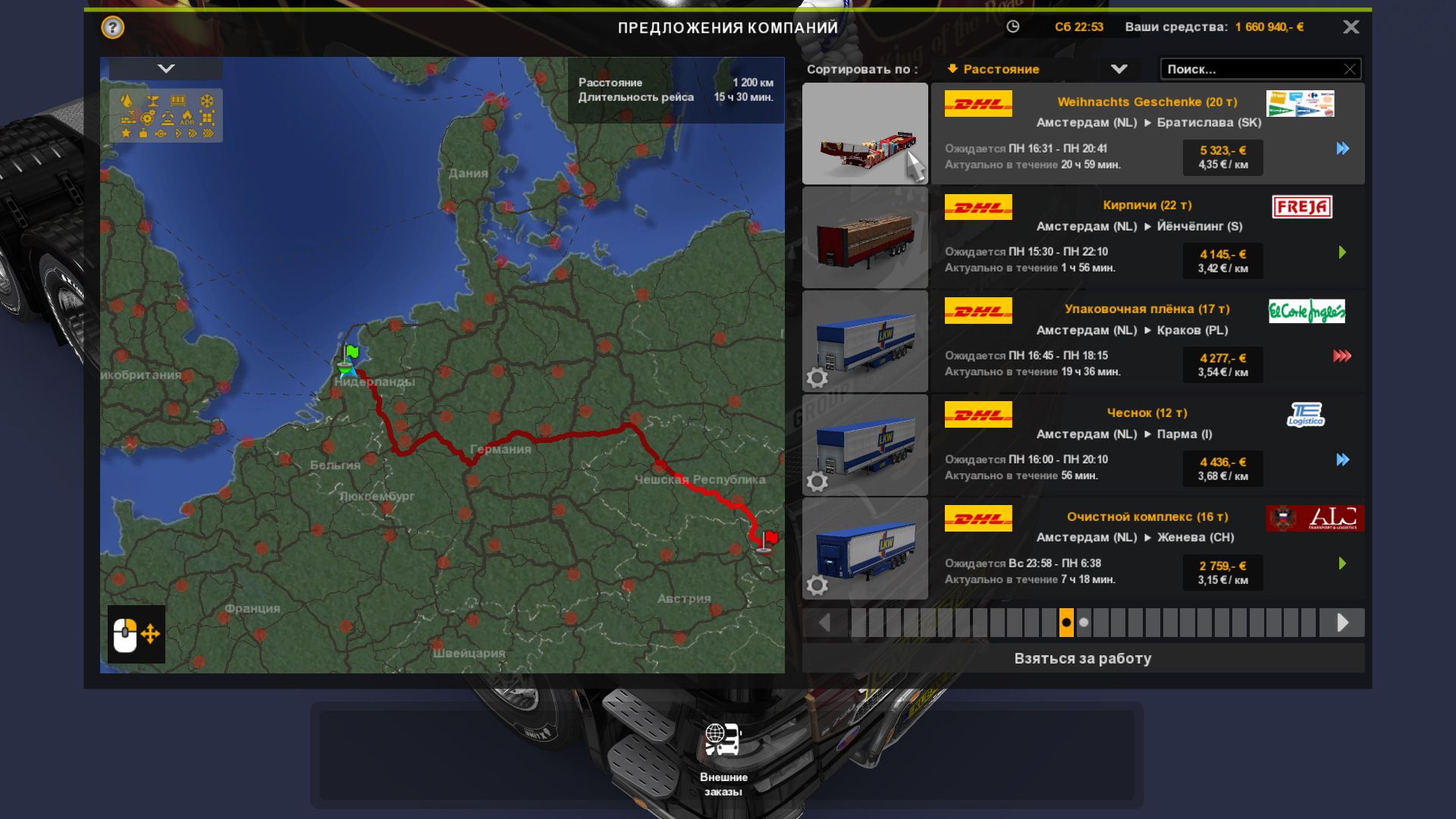The height and width of the screenshot is (819, 1456).
Task: Toggle the fragile cargo glass filter
Action: [x=153, y=101]
